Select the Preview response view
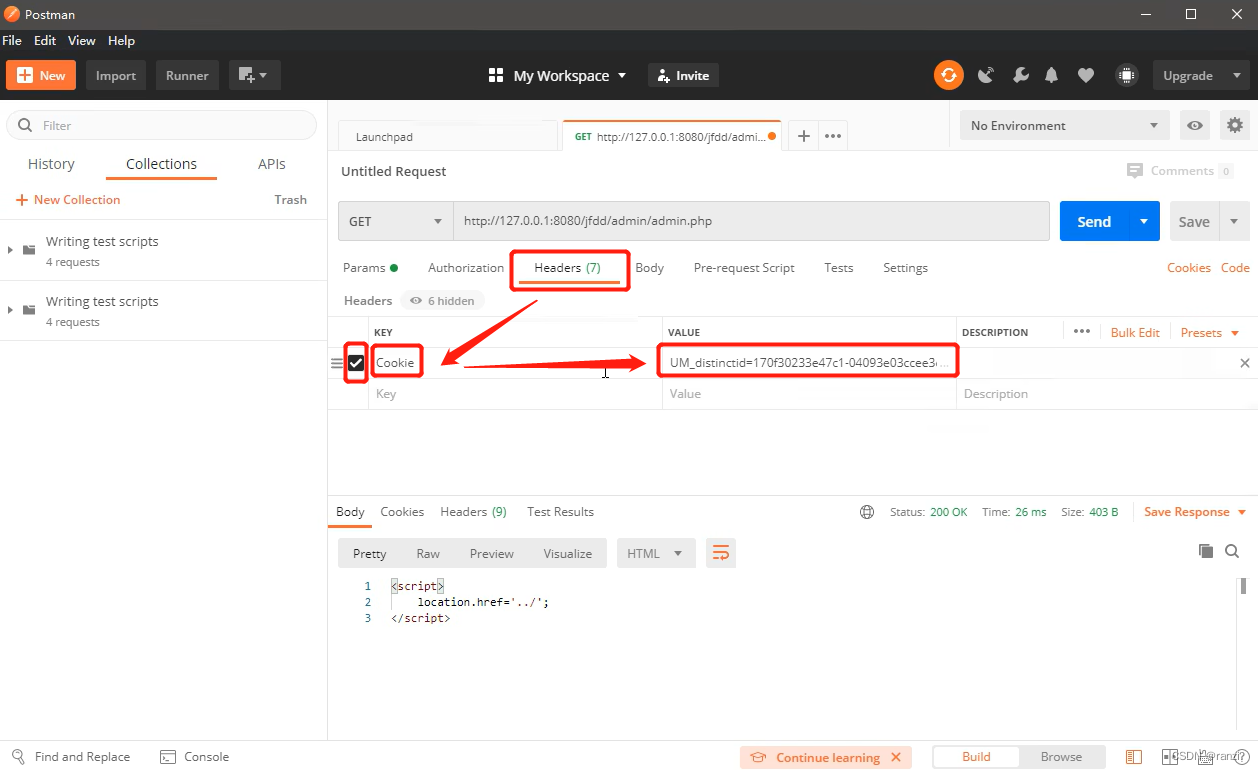Image resolution: width=1258 pixels, height=770 pixels. tap(492, 554)
